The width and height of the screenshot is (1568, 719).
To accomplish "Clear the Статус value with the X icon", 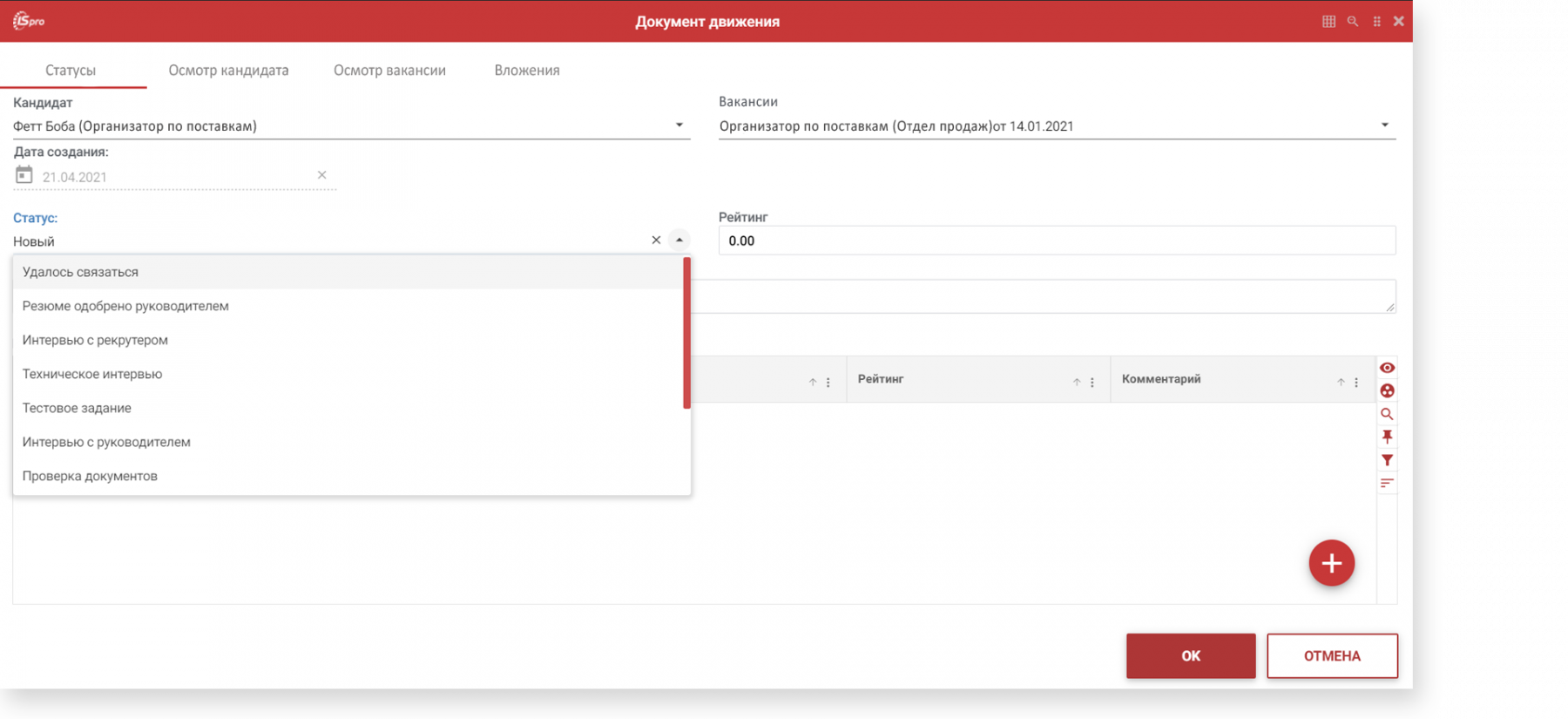I will coord(656,240).
